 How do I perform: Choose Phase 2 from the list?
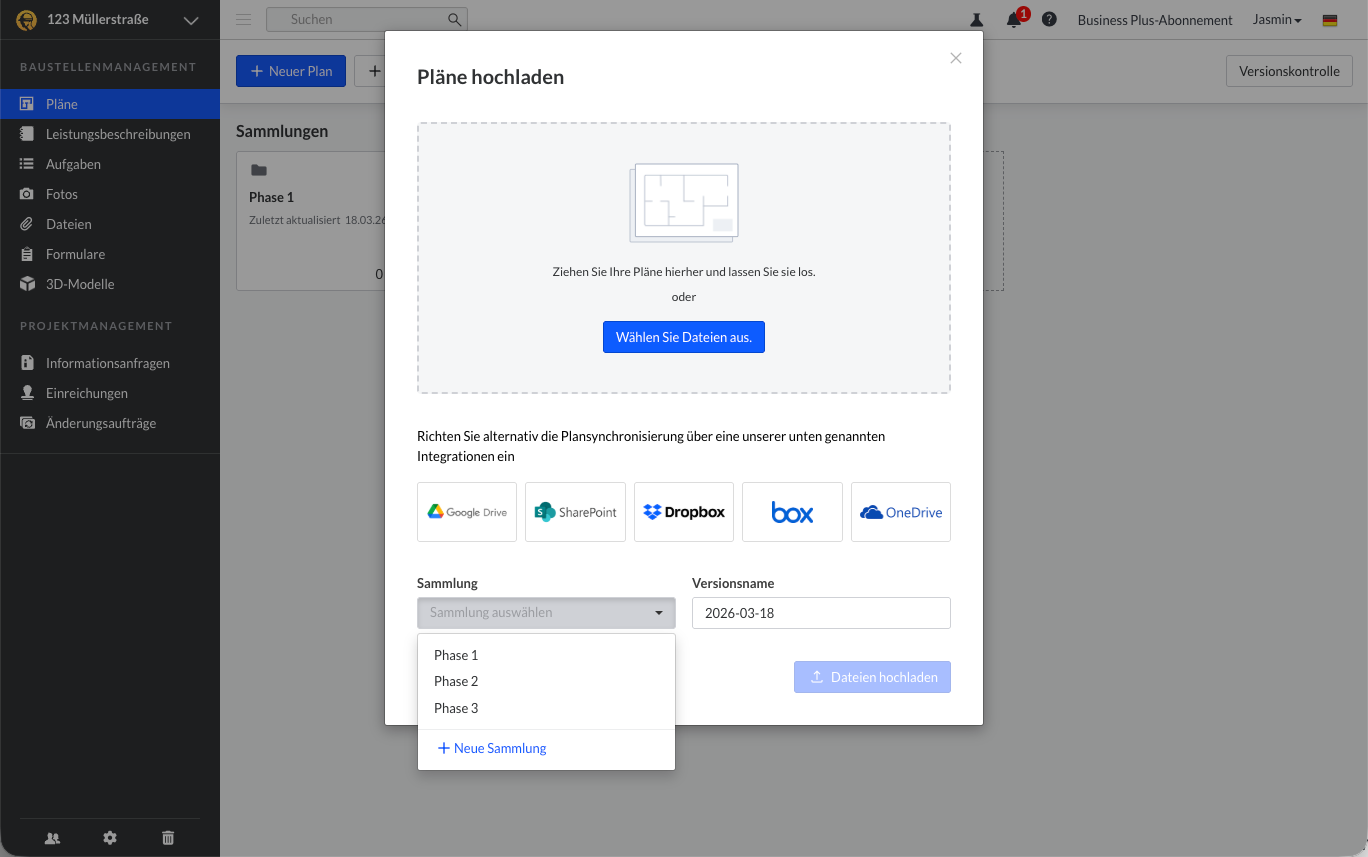pos(456,681)
